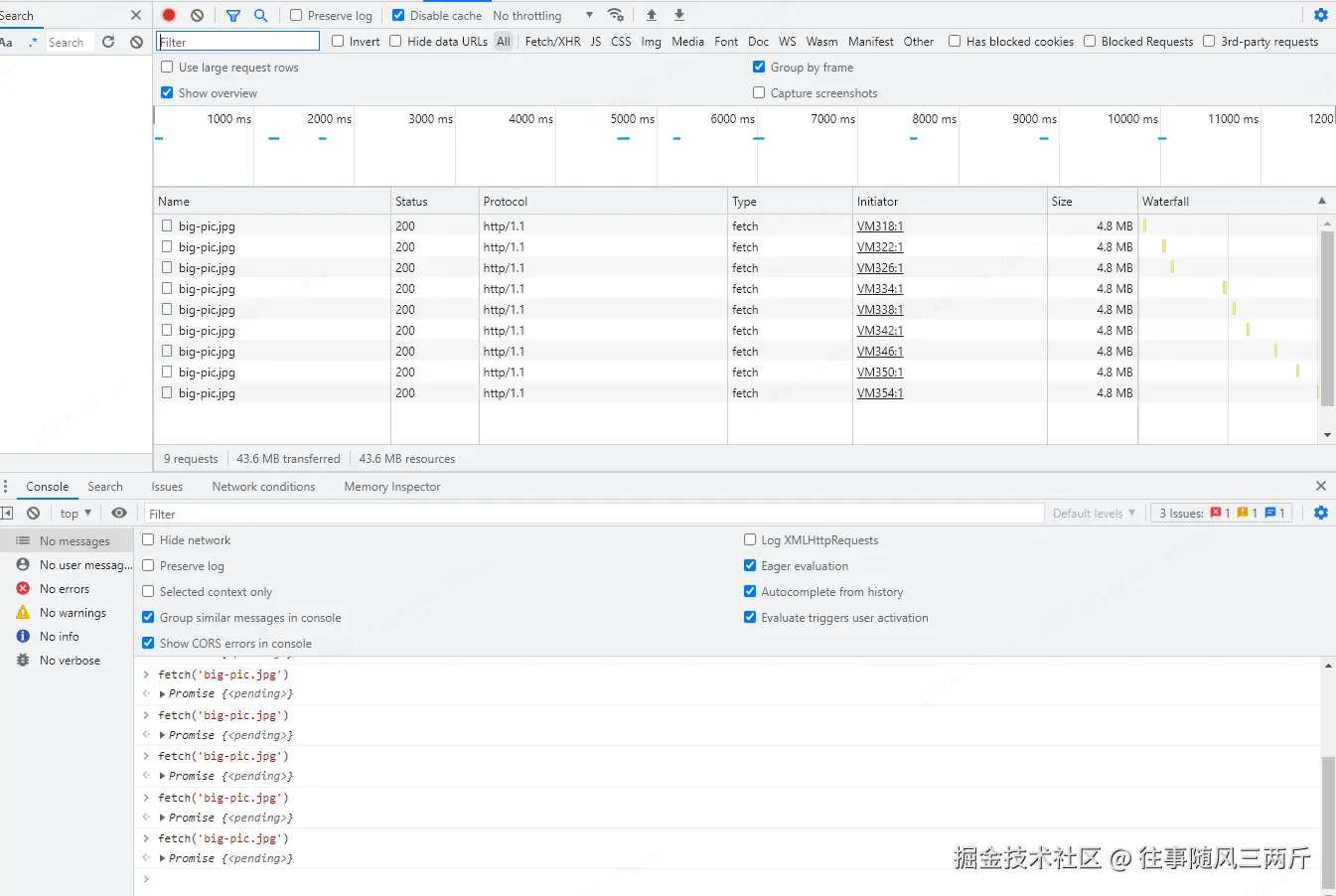Screen dimensions: 1336x896
Task: Enable Blocked Requests filter
Action: coord(1090,41)
